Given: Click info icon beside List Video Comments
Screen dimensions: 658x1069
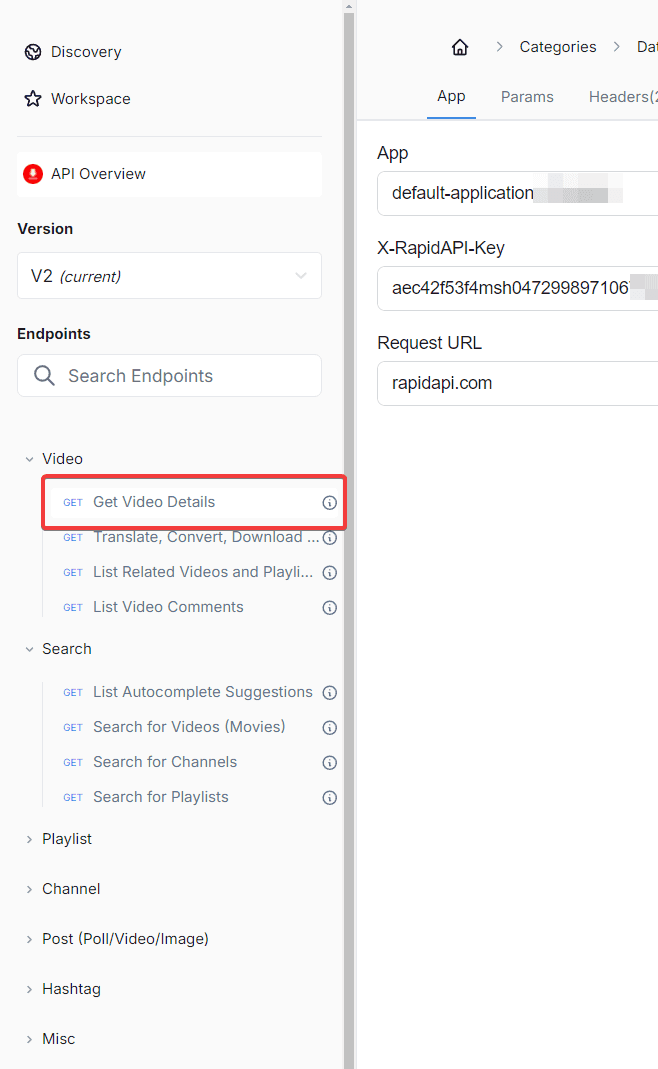Looking at the screenshot, I should pyautogui.click(x=329, y=608).
